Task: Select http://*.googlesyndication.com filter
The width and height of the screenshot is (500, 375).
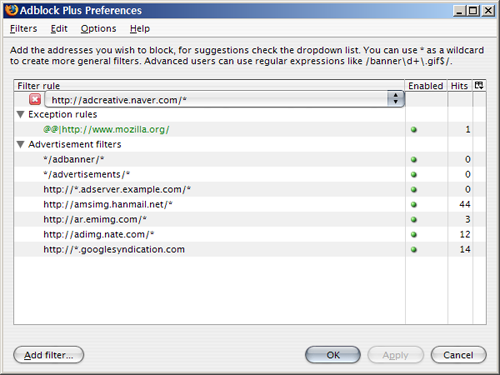Action: (x=114, y=249)
